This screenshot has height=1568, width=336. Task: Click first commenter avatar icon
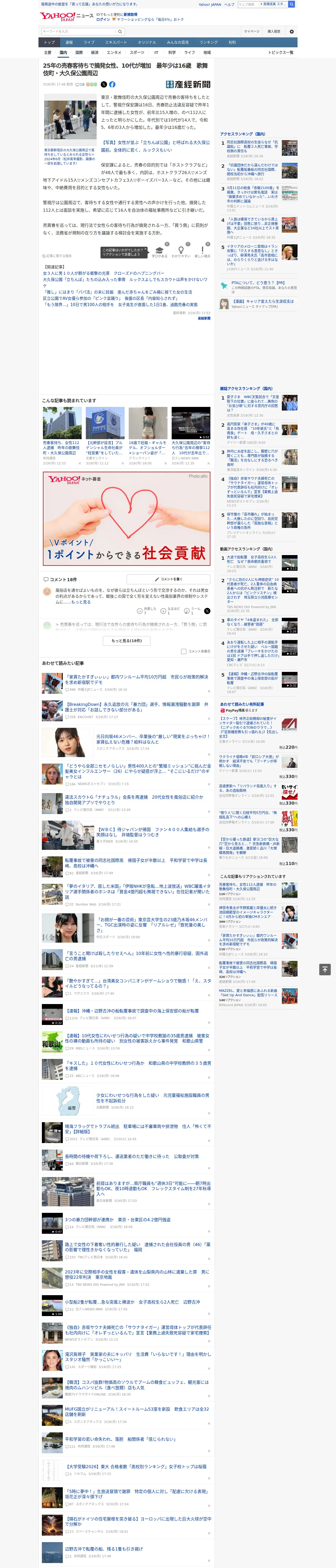pyautogui.click(x=47, y=592)
